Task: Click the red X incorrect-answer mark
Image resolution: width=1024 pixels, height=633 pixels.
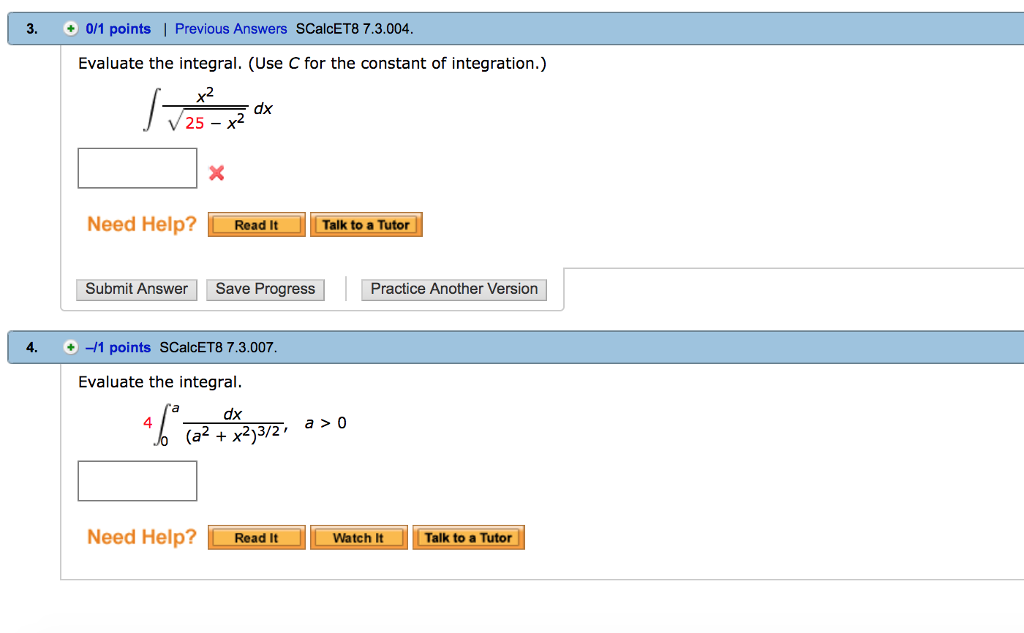Action: [216, 170]
